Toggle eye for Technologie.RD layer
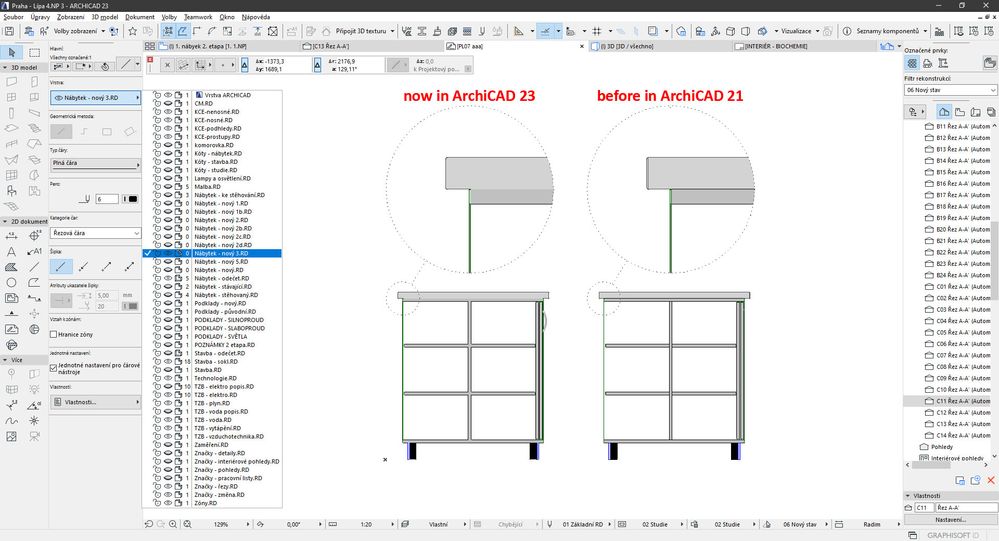 168,378
